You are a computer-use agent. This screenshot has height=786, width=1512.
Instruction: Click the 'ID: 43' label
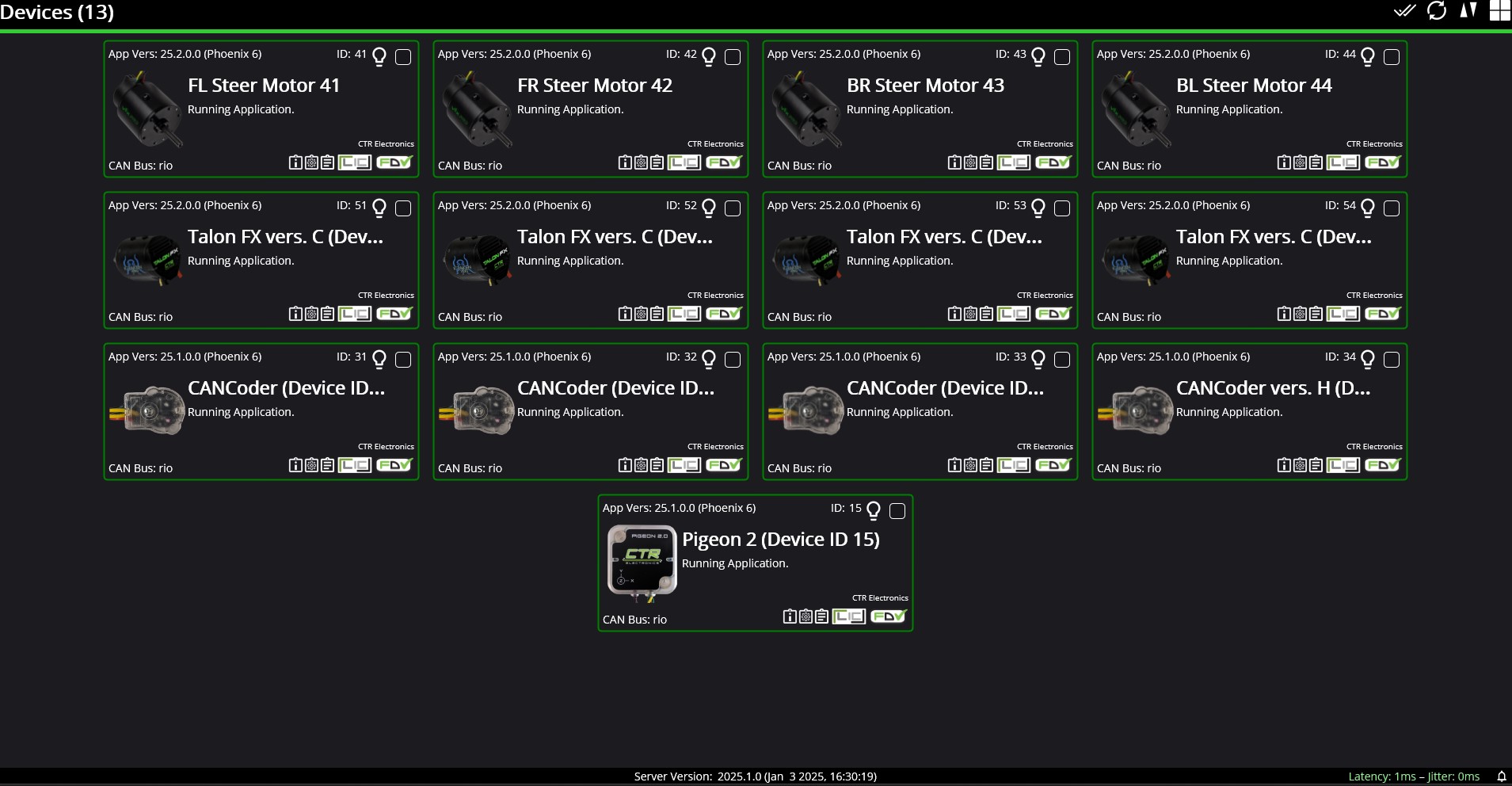pyautogui.click(x=1011, y=54)
